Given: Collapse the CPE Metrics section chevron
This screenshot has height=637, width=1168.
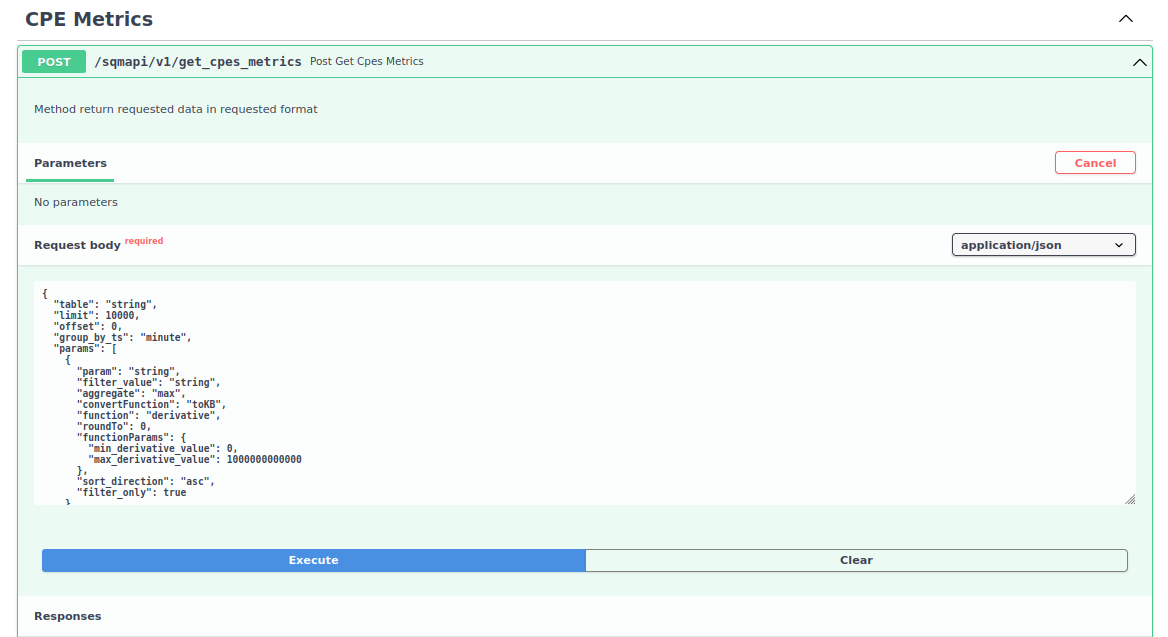Looking at the screenshot, I should point(1126,19).
